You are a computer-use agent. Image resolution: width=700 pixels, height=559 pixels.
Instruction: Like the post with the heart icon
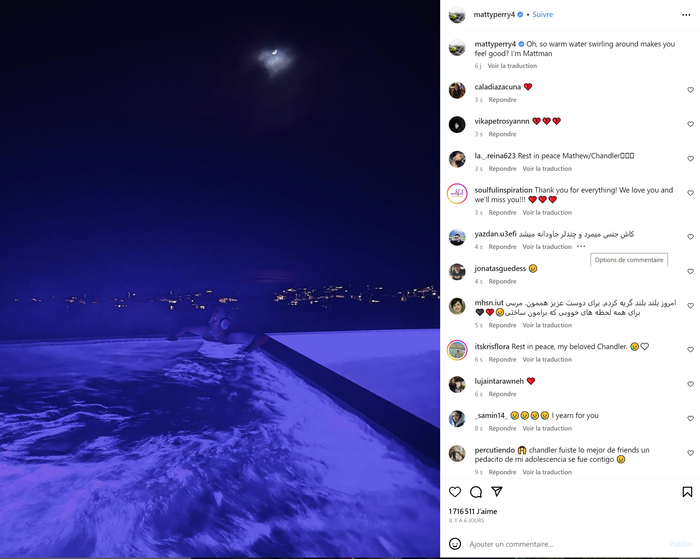(455, 492)
